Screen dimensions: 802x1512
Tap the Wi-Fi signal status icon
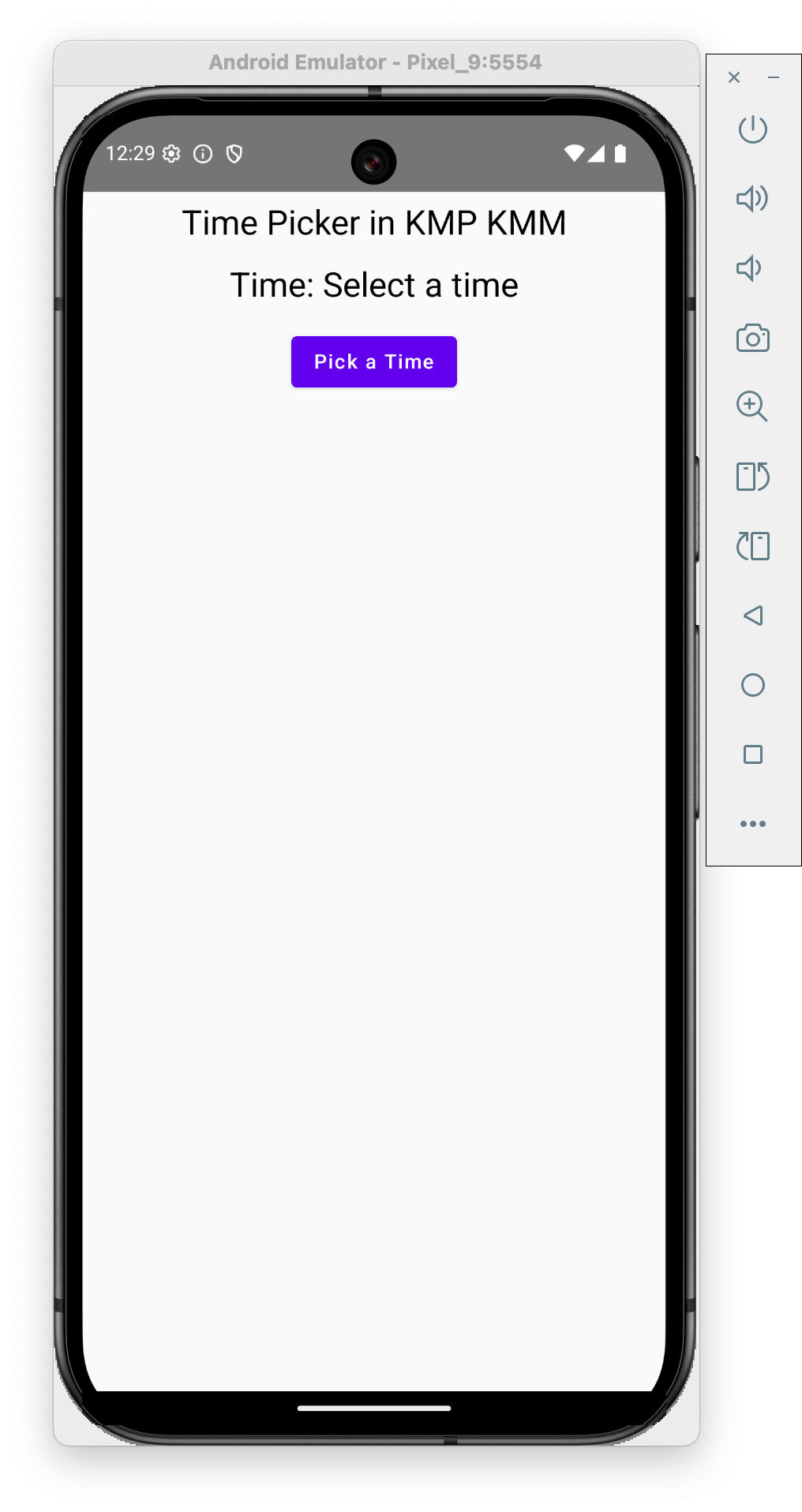click(x=574, y=154)
